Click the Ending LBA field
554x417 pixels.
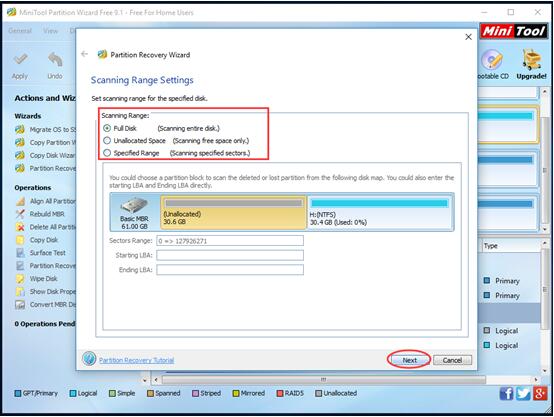[x=230, y=270]
